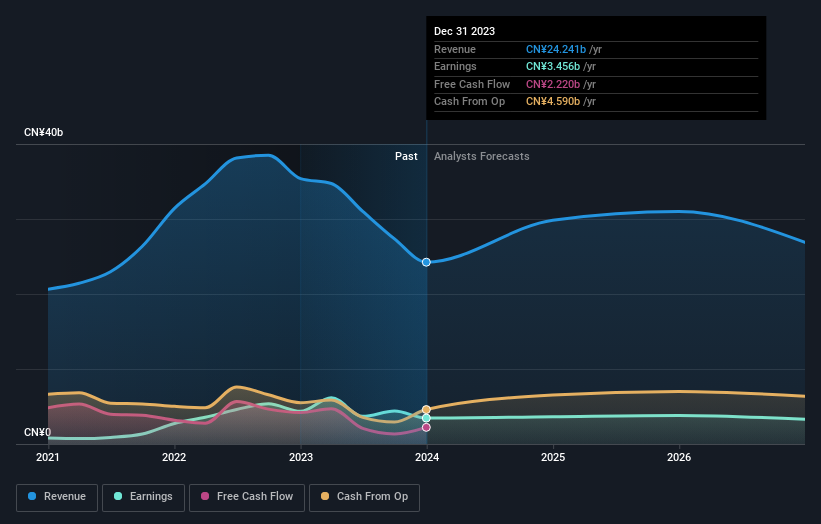Click the CN¥40b y-axis label
The width and height of the screenshot is (821, 524).
pos(43,132)
